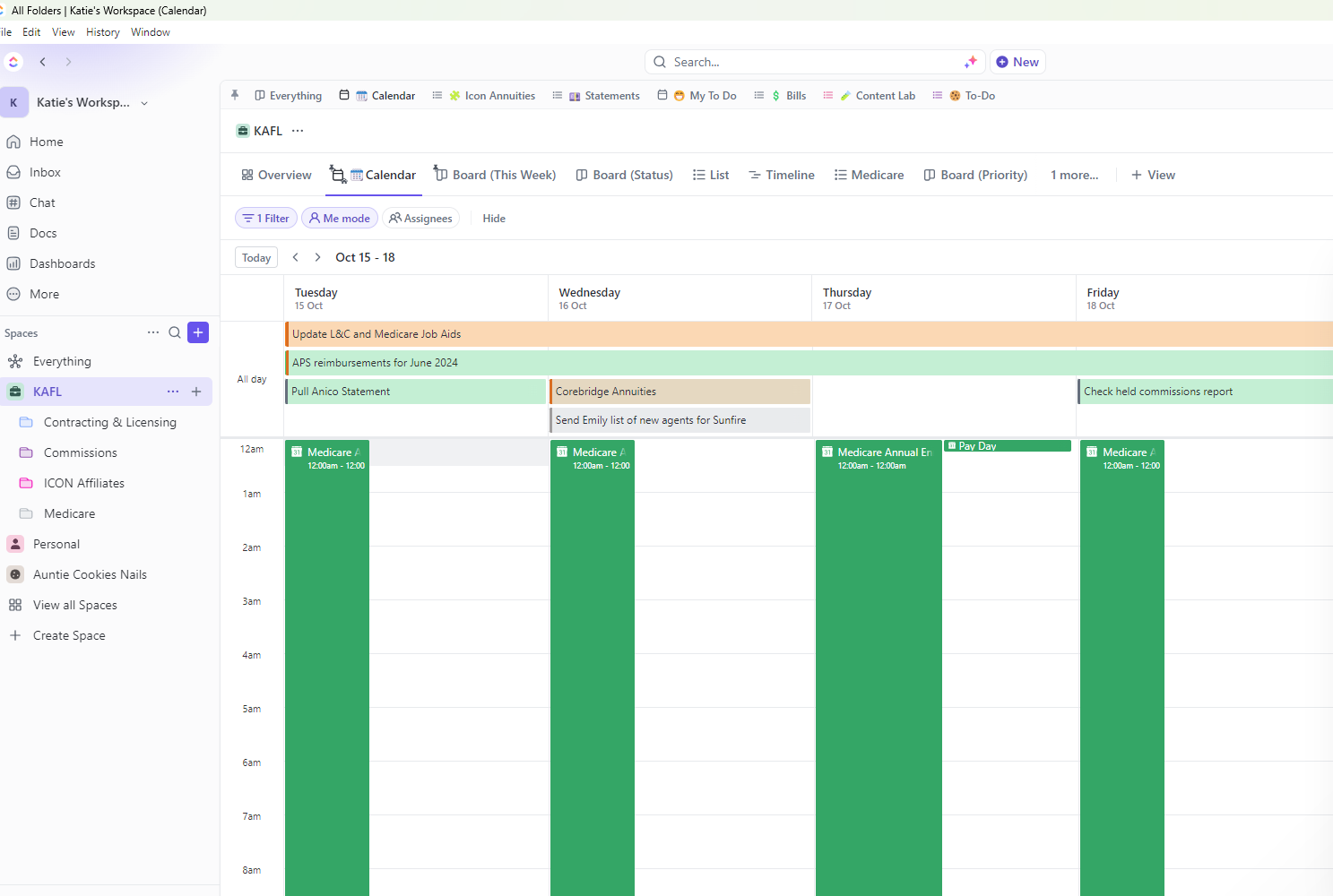Open the Edit menu

point(31,32)
